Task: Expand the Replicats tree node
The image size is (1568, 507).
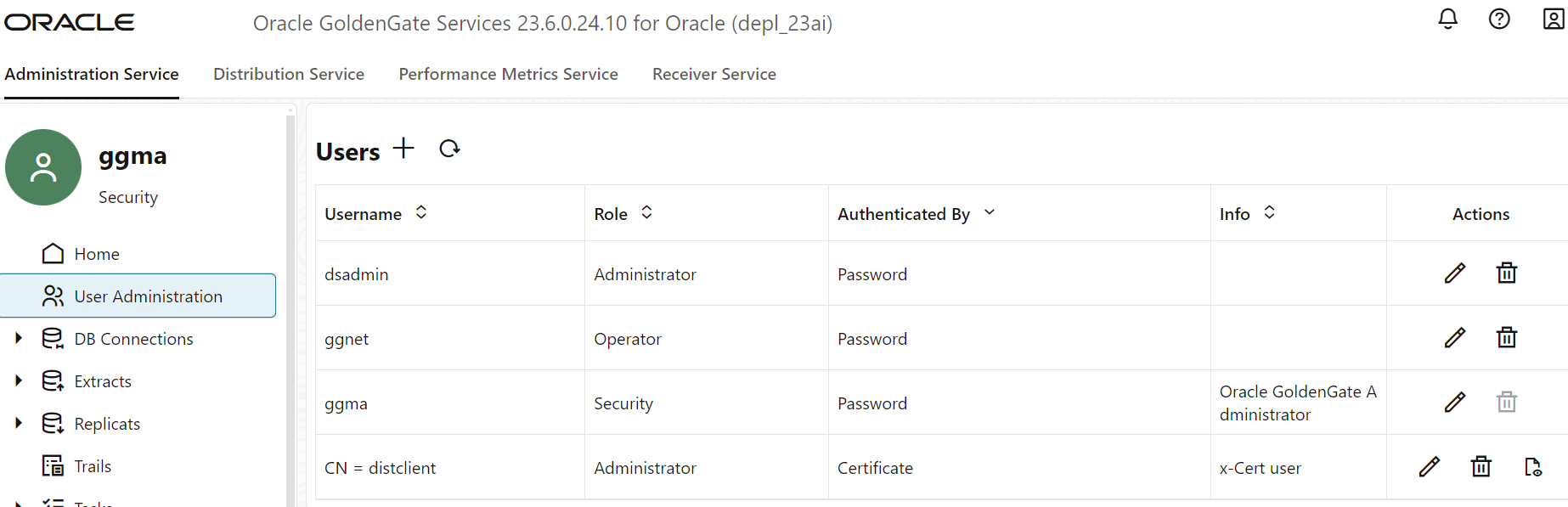Action: click(19, 423)
